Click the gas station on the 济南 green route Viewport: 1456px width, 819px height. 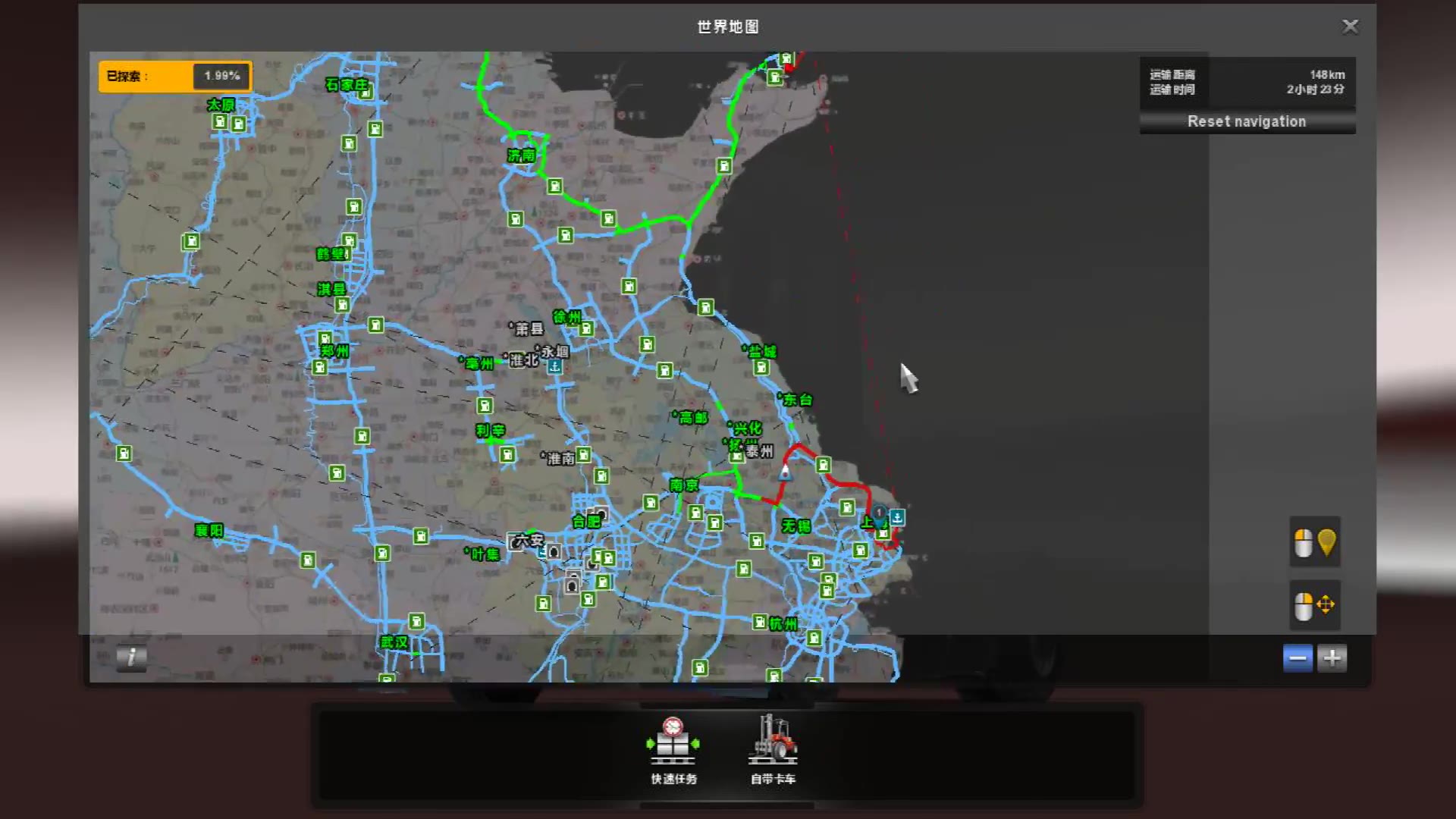tap(555, 187)
